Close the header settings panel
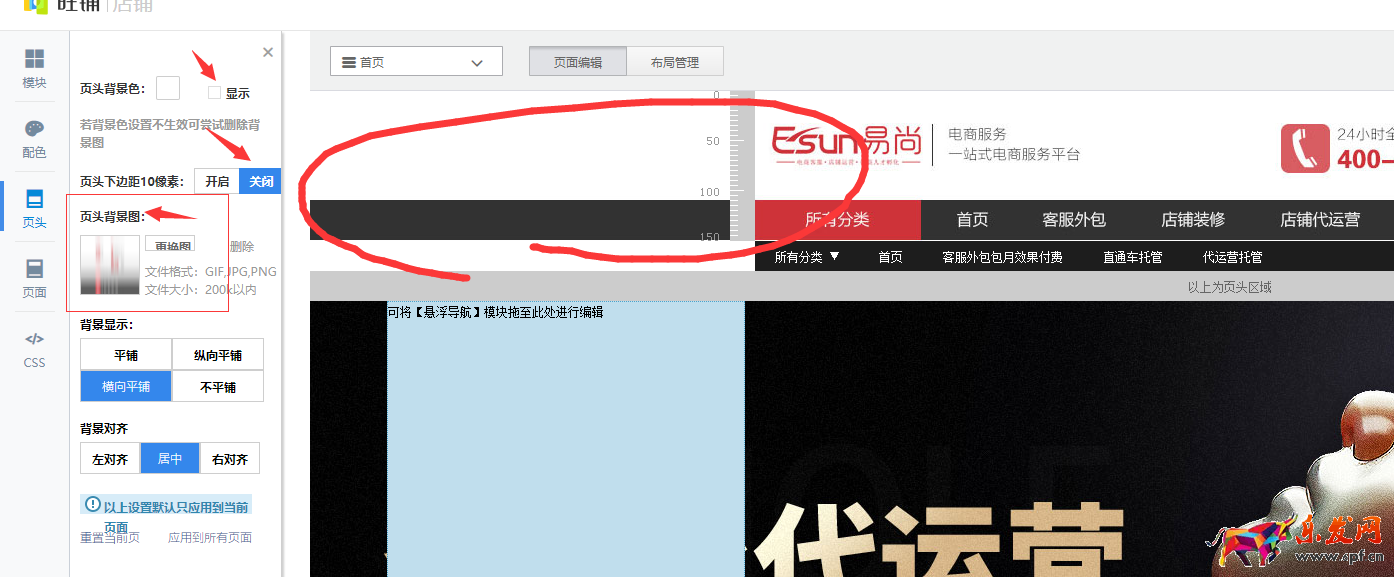Viewport: 1394px width, 577px height. 267,52
